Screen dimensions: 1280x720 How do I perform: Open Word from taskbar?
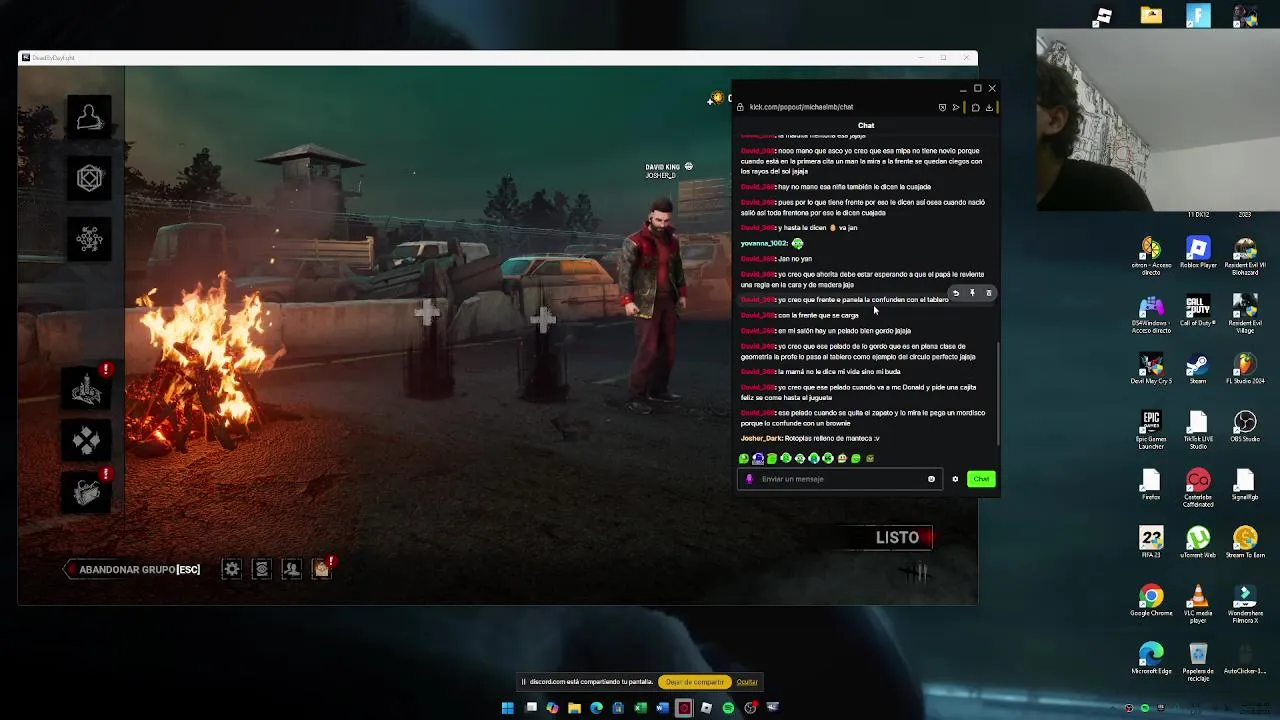[662, 708]
